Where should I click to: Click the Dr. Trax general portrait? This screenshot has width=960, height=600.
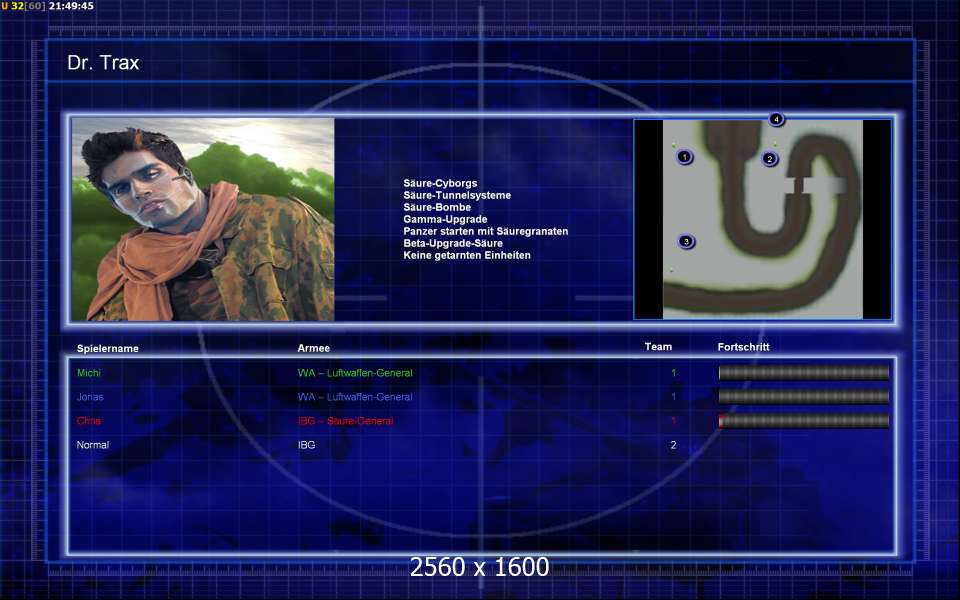tap(203, 220)
